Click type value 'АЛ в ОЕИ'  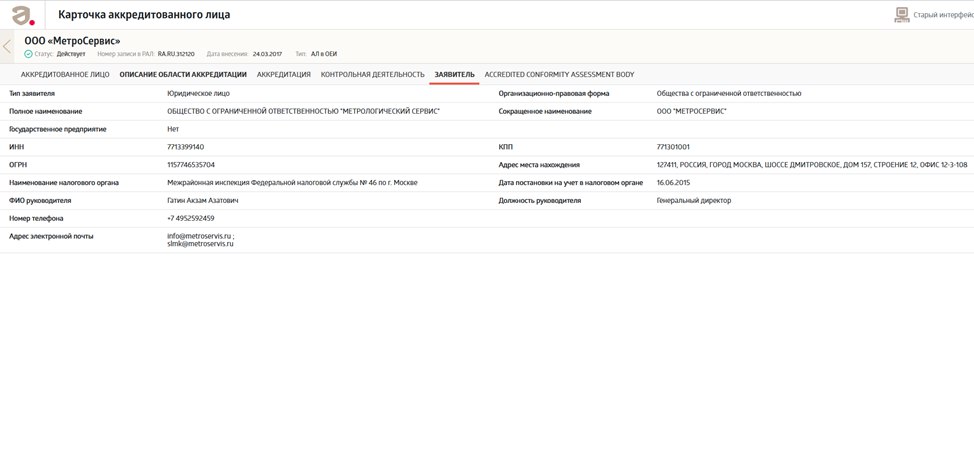(324, 54)
